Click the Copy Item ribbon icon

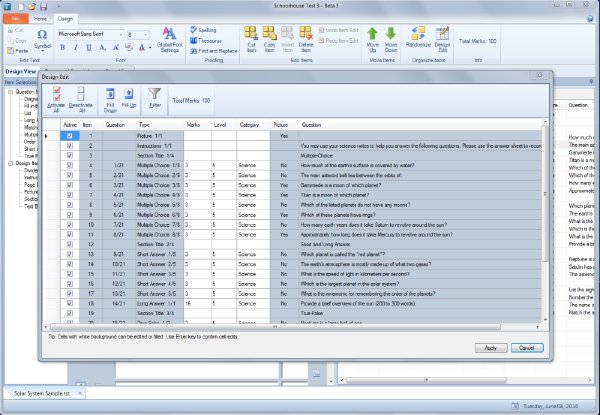tap(269, 33)
